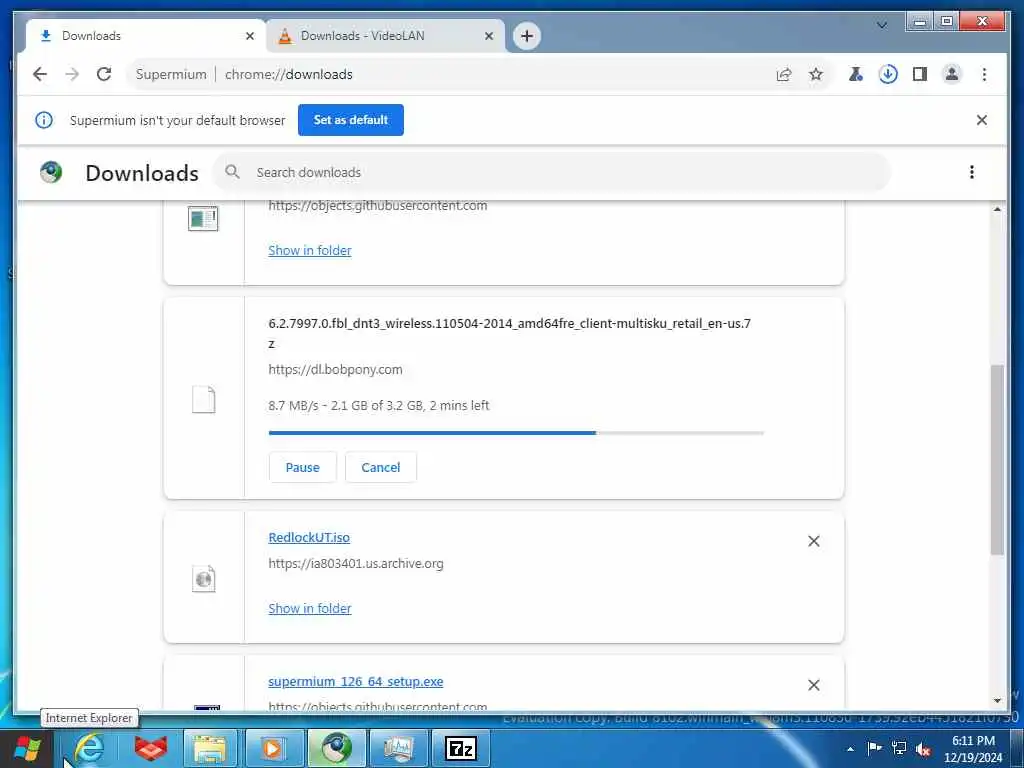Click the taskbar clock showing 6:11 PM

[973, 748]
